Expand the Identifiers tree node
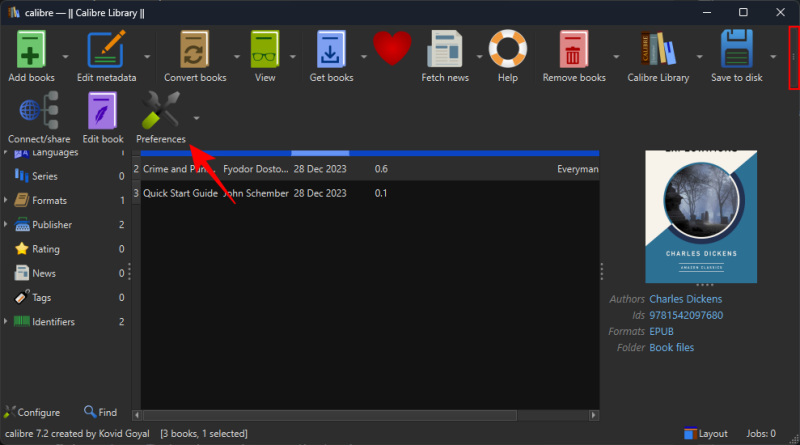Image resolution: width=800 pixels, height=445 pixels. pyautogui.click(x=6, y=321)
